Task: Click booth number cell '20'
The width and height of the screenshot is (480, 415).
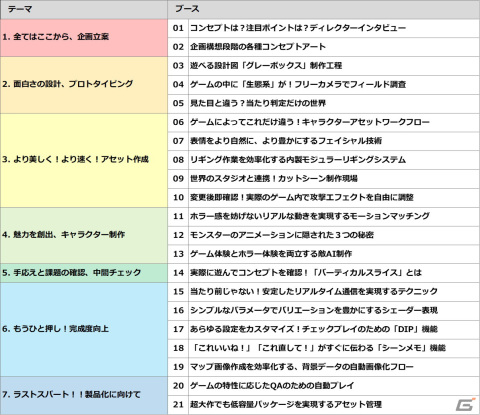Action: [178, 386]
